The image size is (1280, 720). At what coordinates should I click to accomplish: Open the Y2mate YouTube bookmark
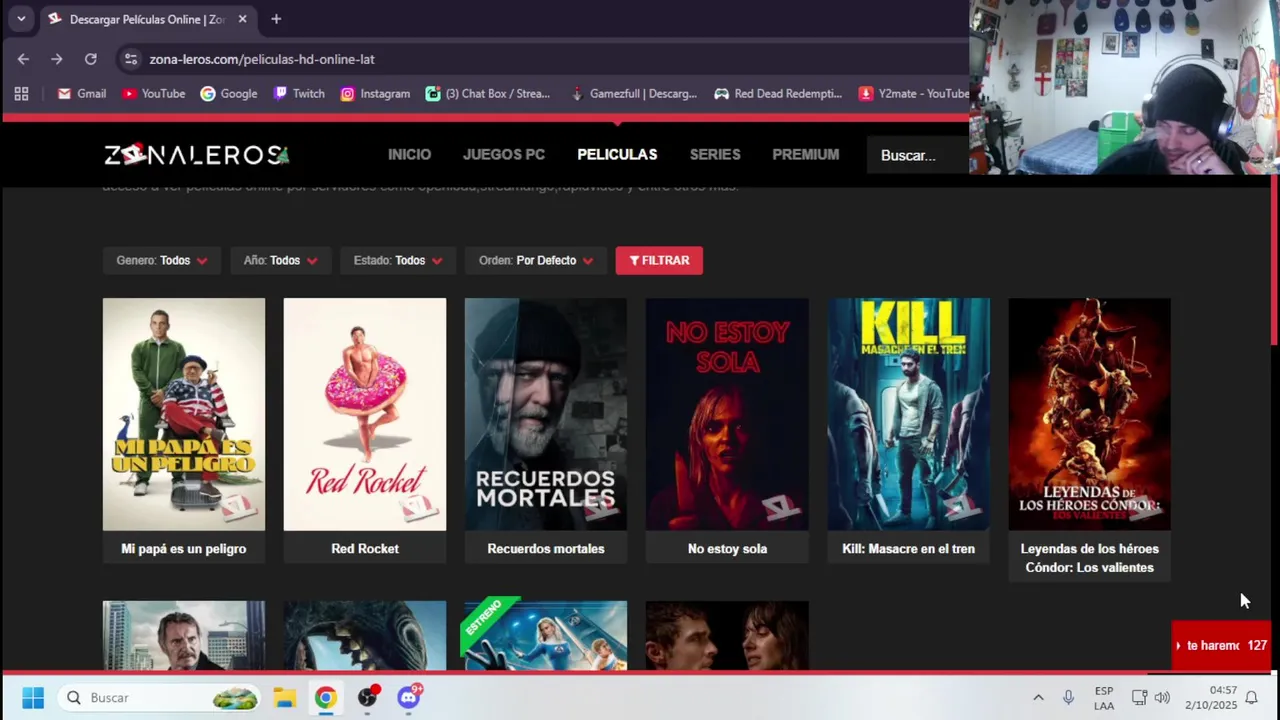pos(913,94)
